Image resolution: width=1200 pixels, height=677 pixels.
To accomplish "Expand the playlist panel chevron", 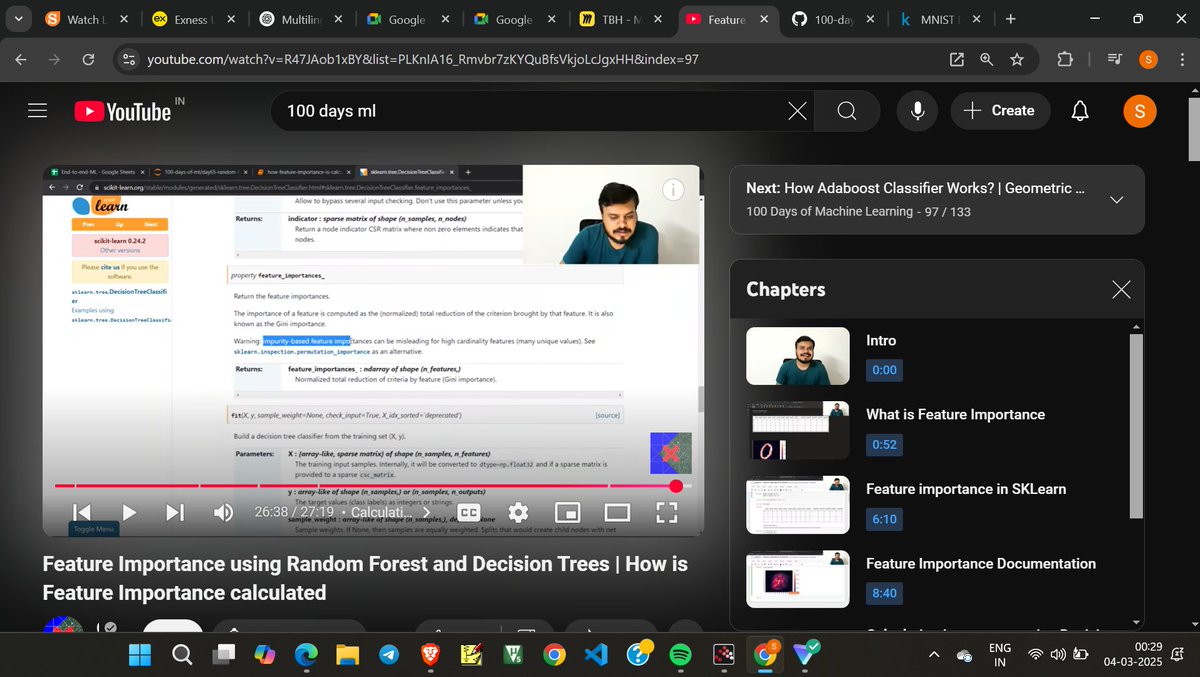I will click(1116, 199).
